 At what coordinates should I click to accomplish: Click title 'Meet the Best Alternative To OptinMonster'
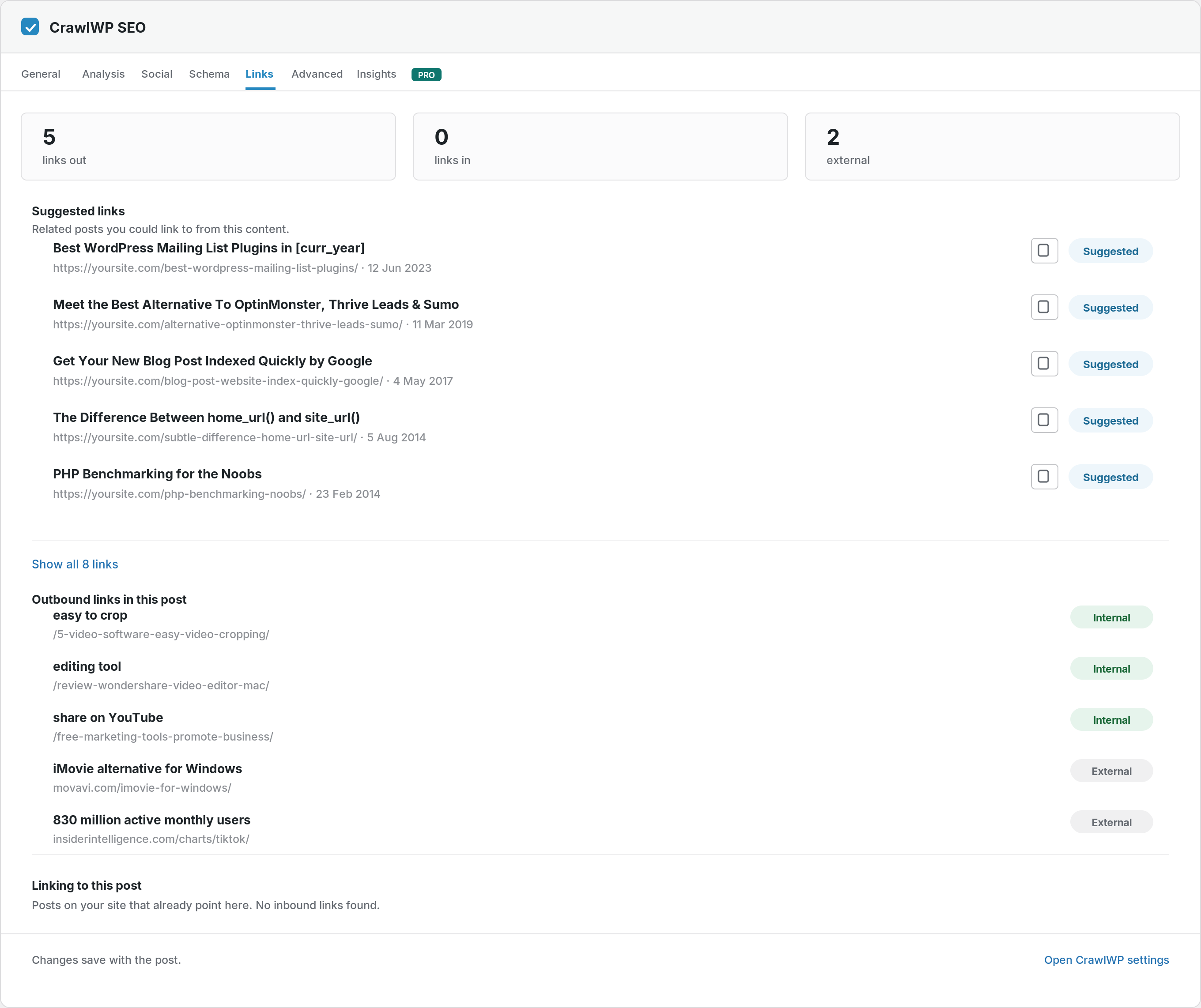tap(256, 305)
